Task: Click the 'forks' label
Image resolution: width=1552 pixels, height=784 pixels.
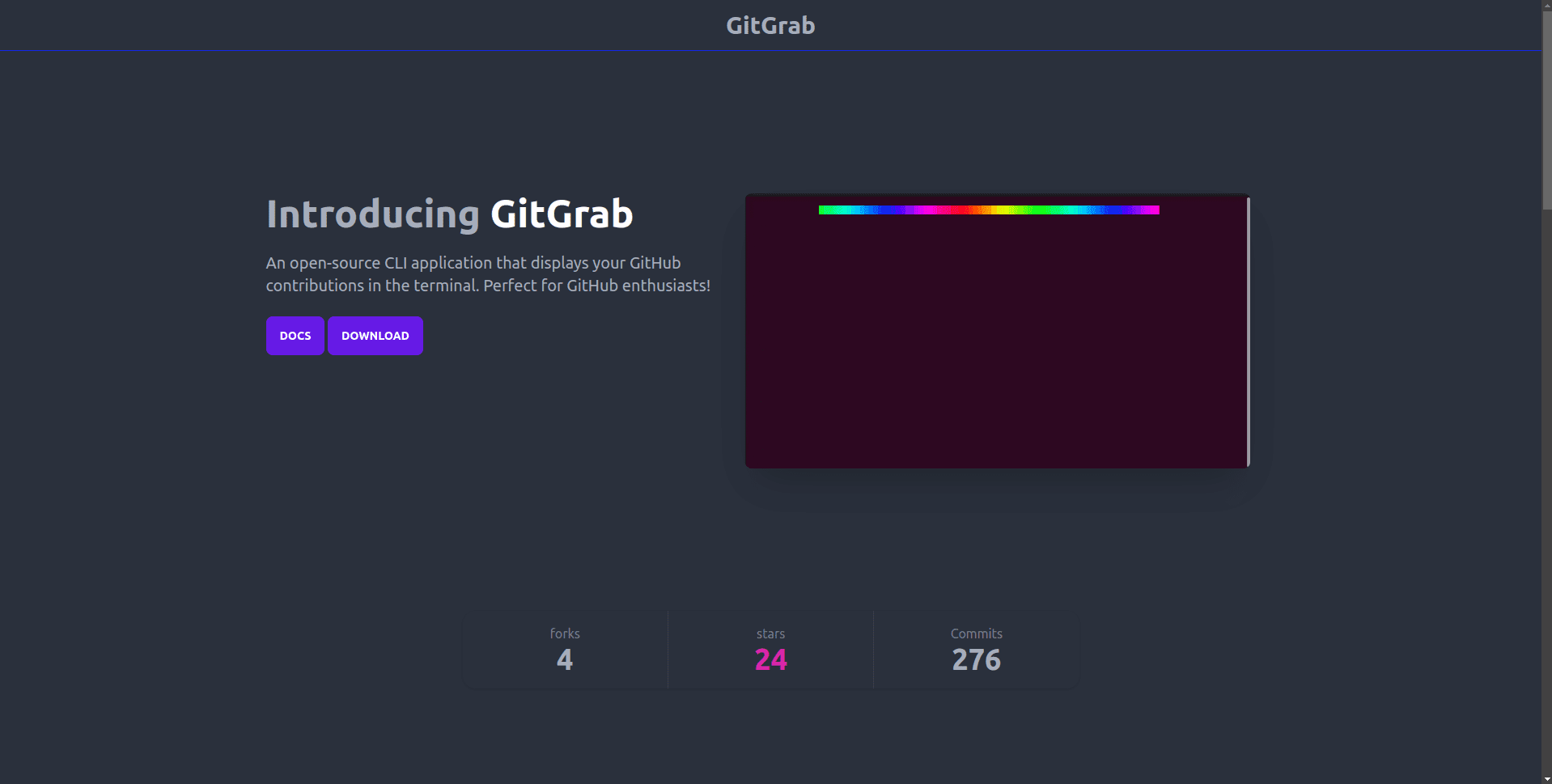Action: (x=565, y=634)
